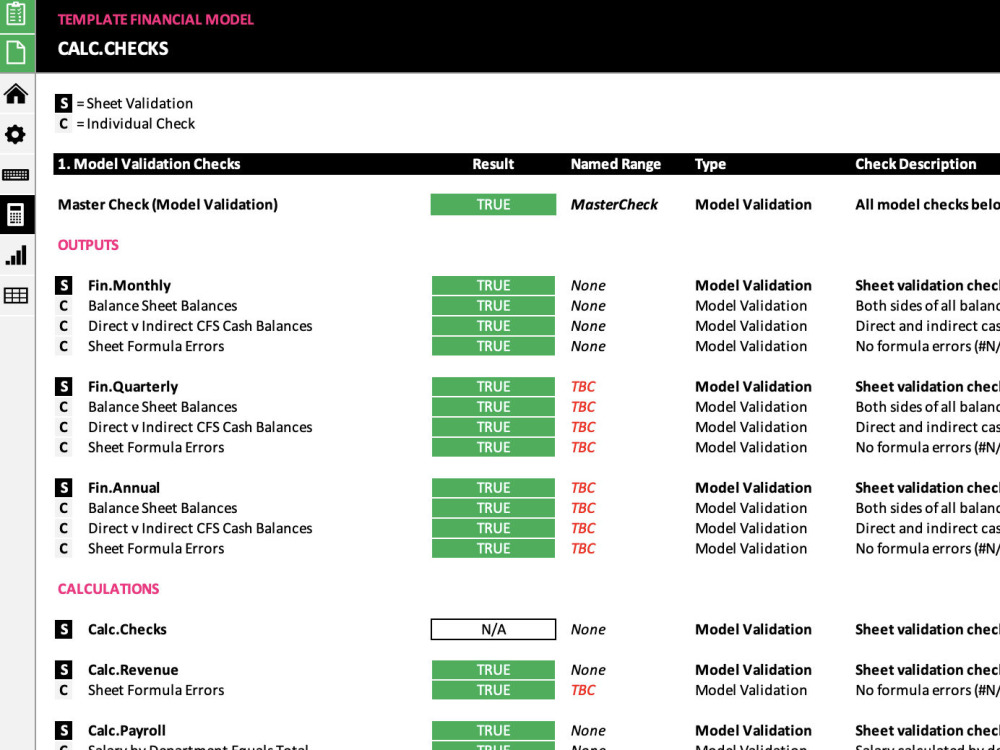Open the bar chart icon in sidebar
Viewport: 1000px width, 750px height.
click(x=16, y=255)
